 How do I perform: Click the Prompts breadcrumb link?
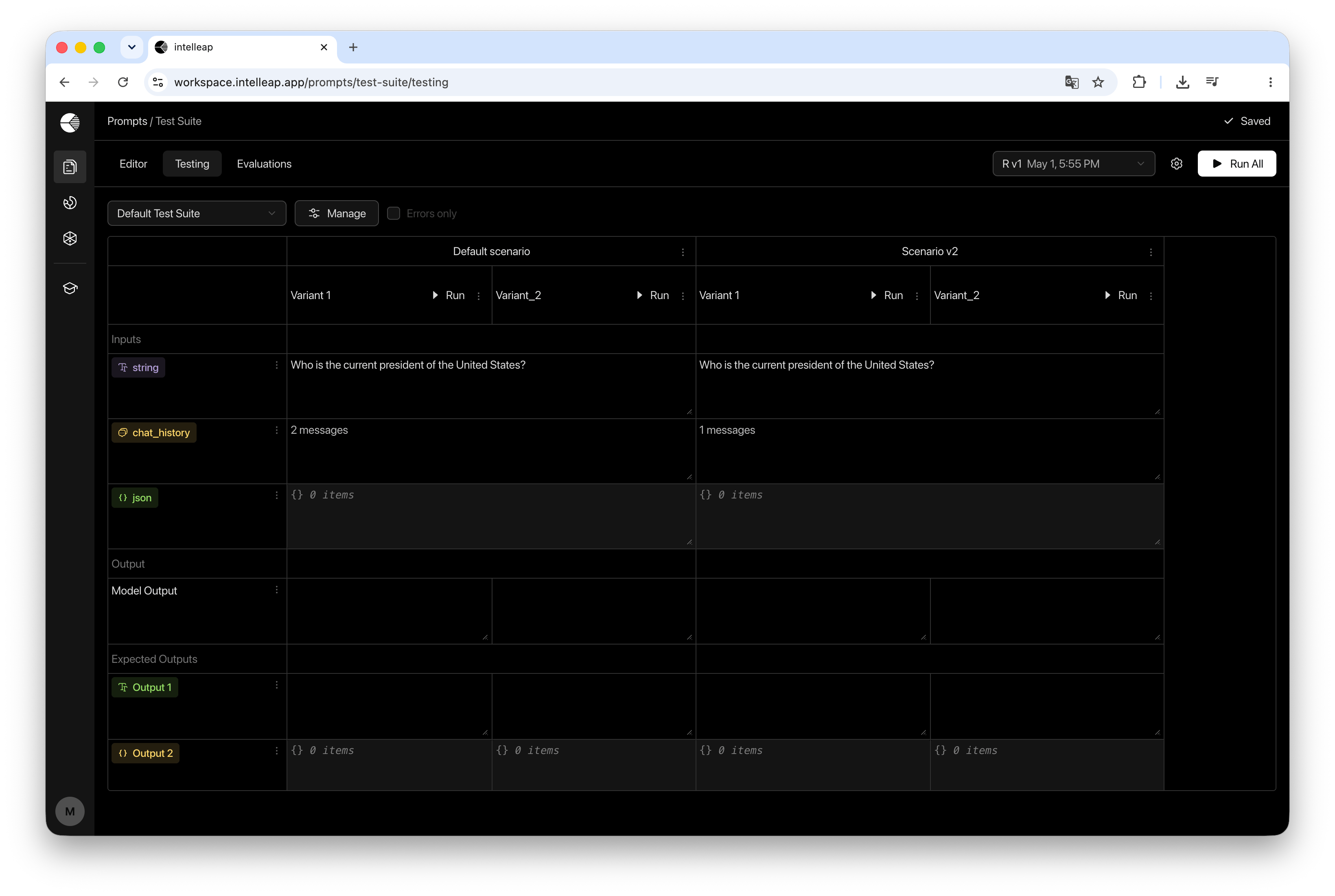[127, 121]
